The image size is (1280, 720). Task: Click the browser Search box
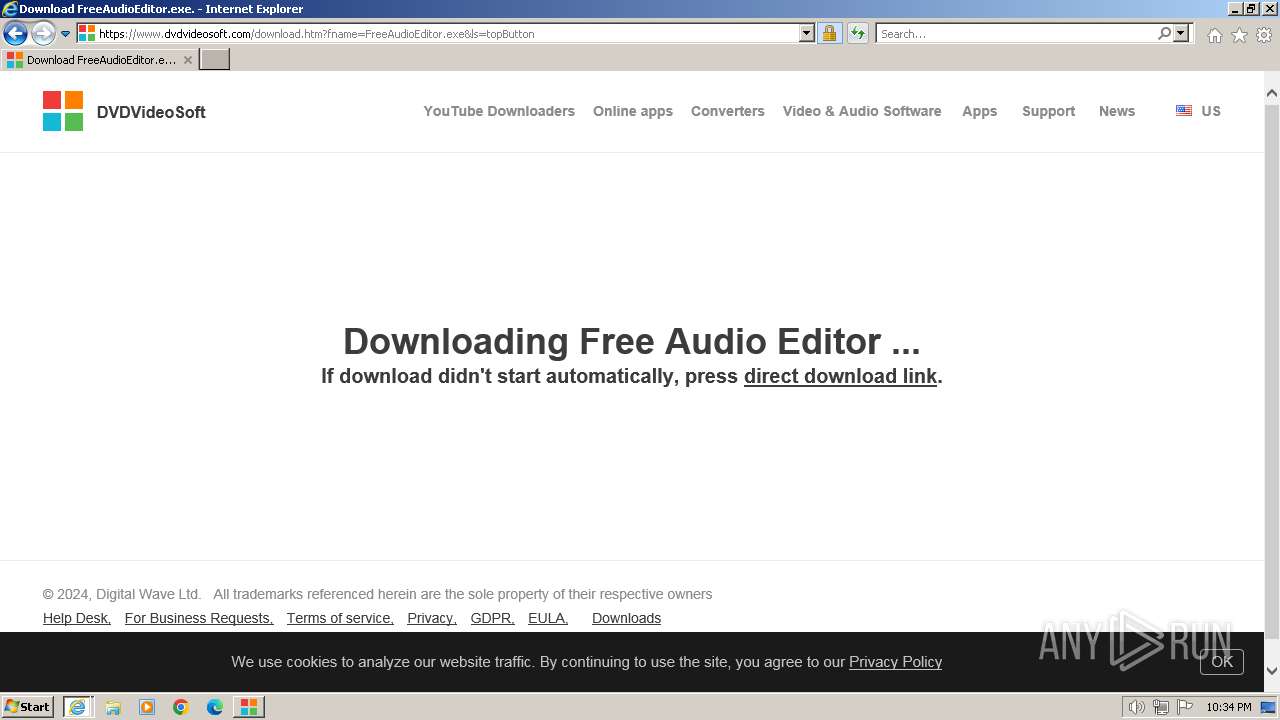point(1015,34)
